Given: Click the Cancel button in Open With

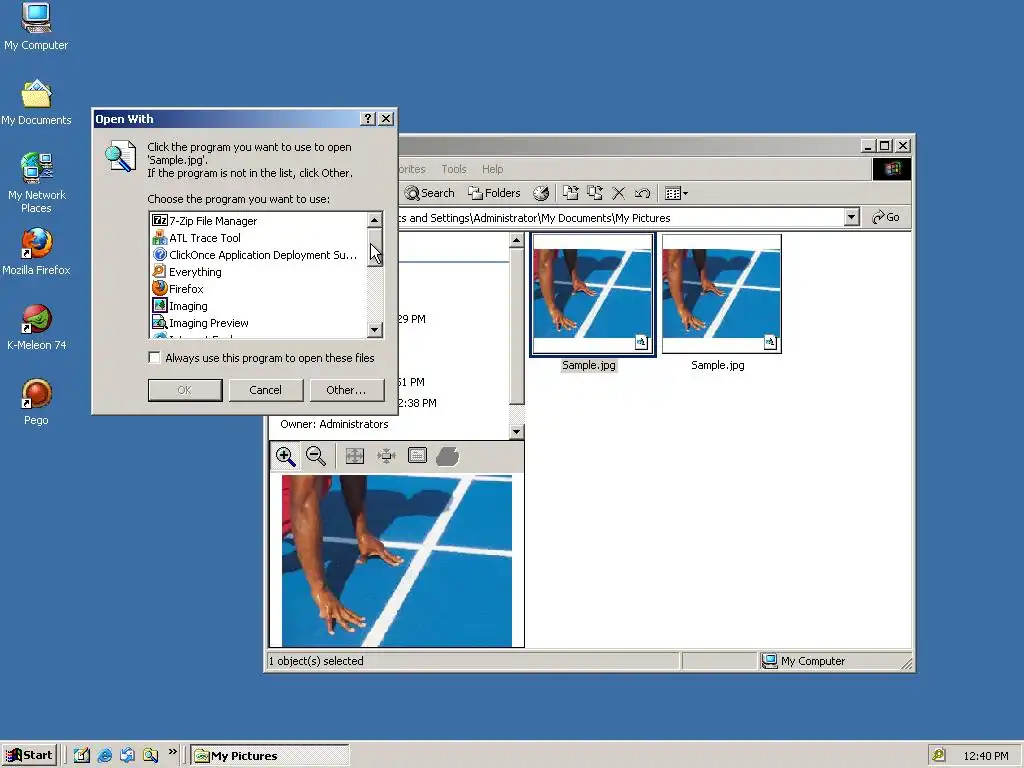Looking at the screenshot, I should click(266, 390).
